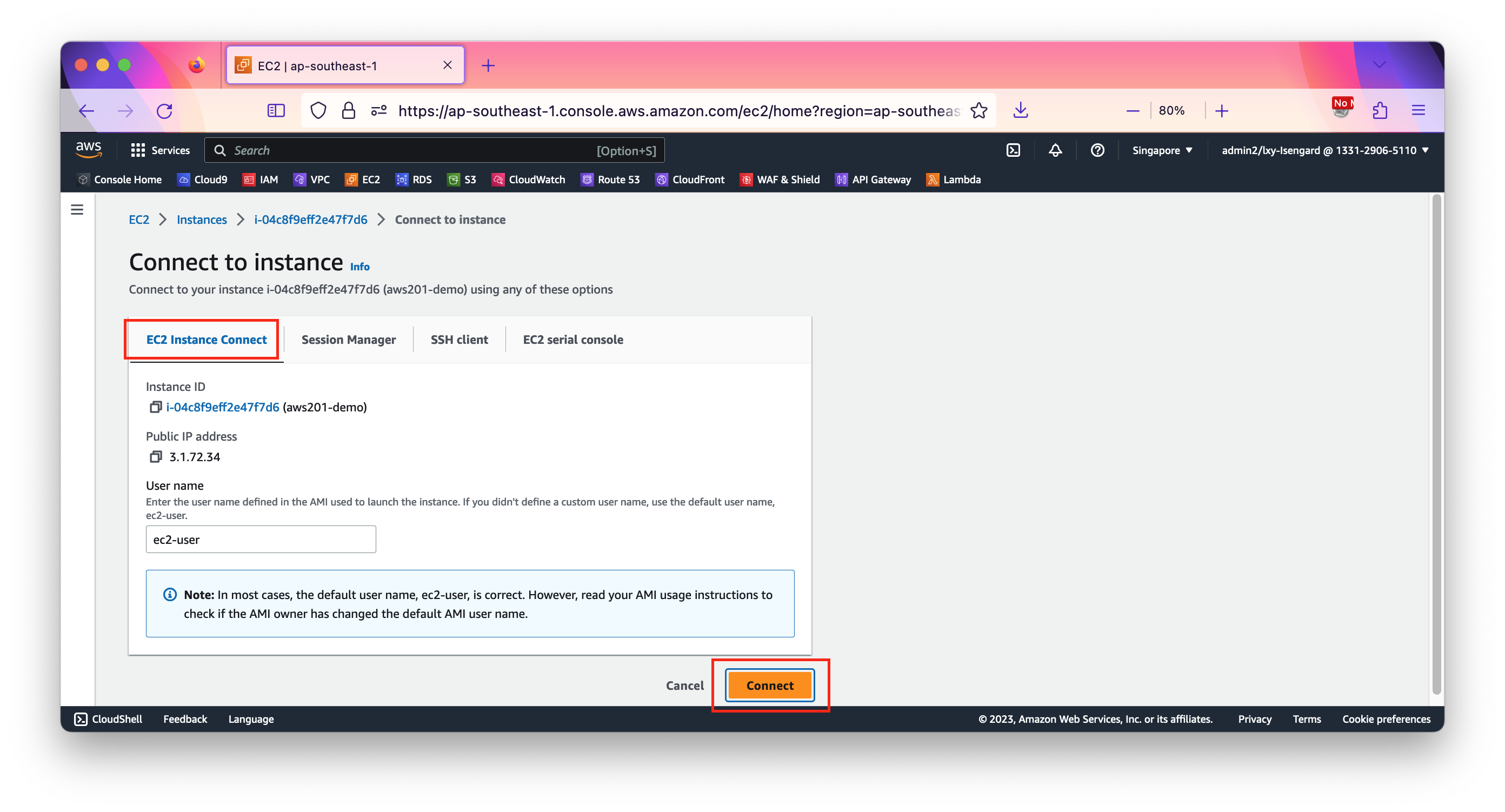Open Lambda shortcut in favorites bar
This screenshot has width=1505, height=812.
coord(954,179)
